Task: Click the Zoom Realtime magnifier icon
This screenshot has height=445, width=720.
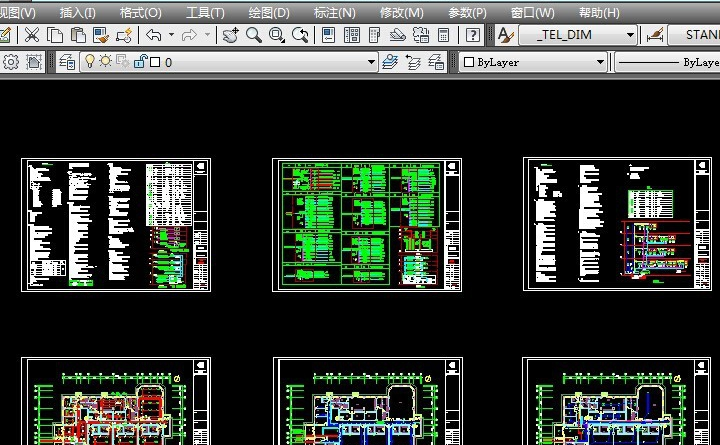Action: click(254, 35)
